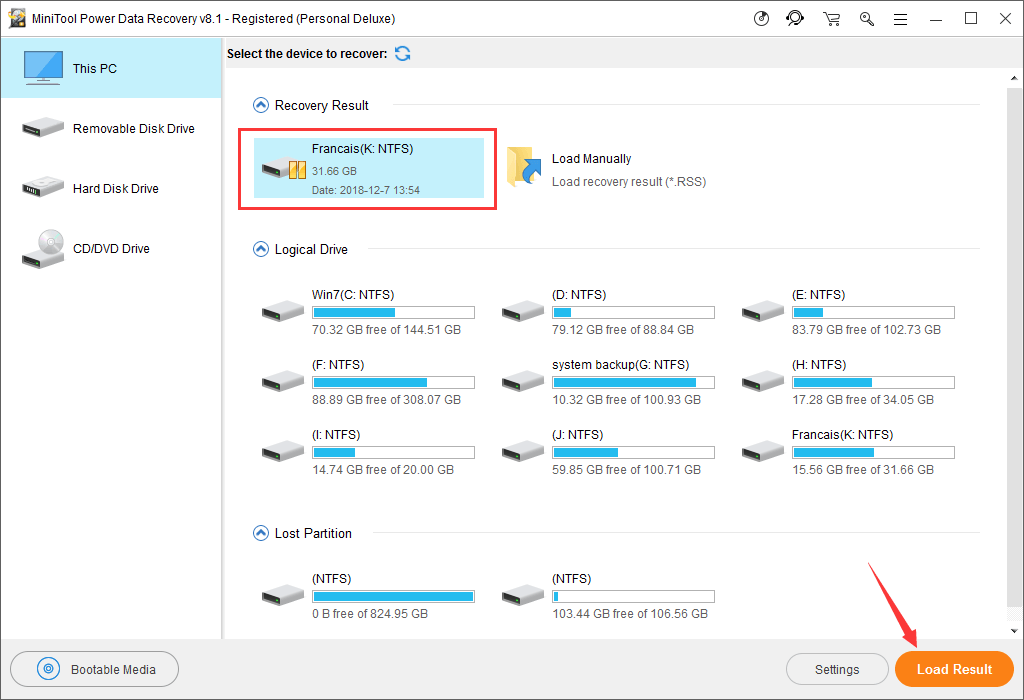Select the (E: NTFS) drive icon
1024x700 pixels.
(763, 311)
